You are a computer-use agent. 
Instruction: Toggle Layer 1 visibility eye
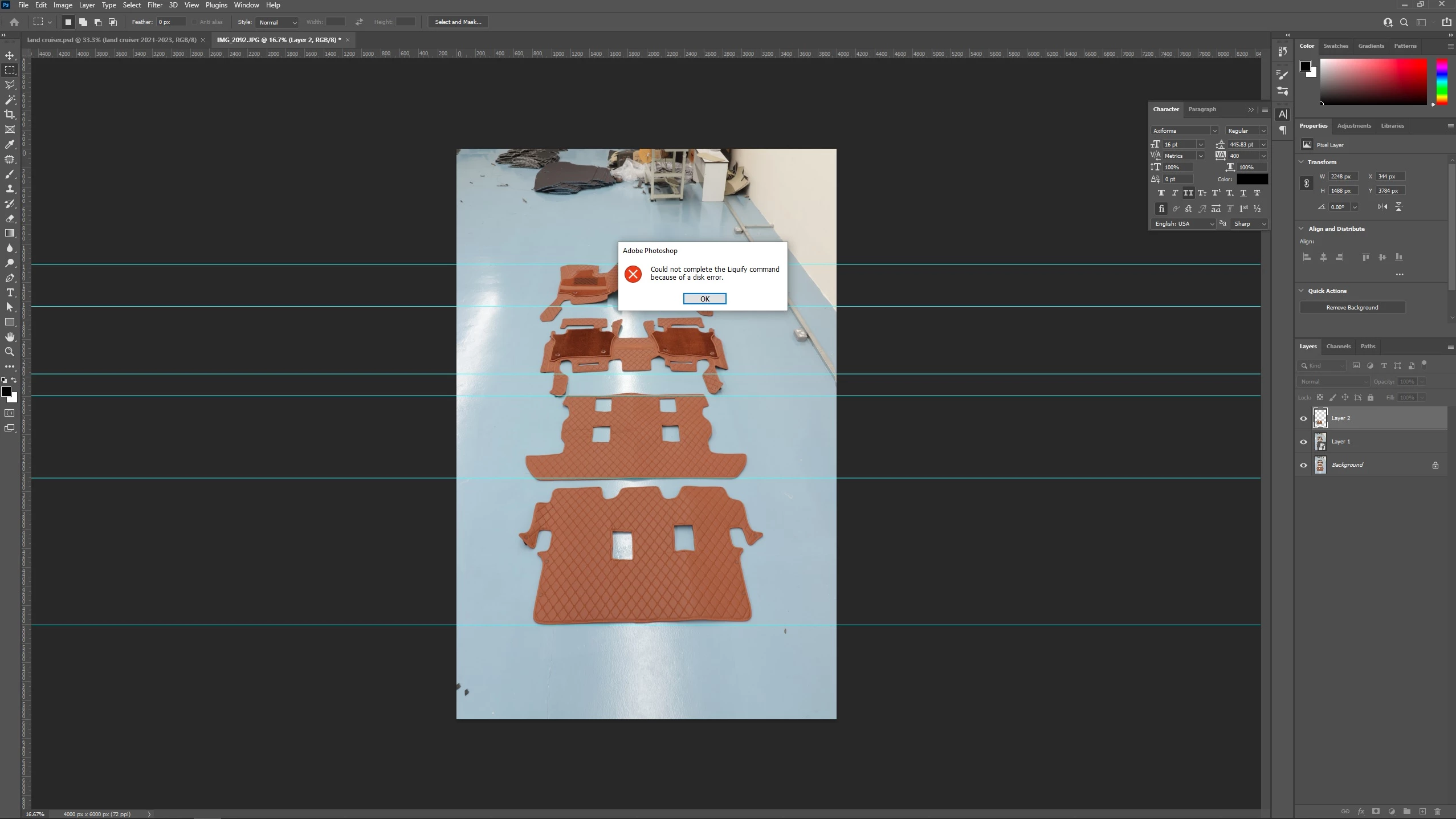coord(1303,442)
